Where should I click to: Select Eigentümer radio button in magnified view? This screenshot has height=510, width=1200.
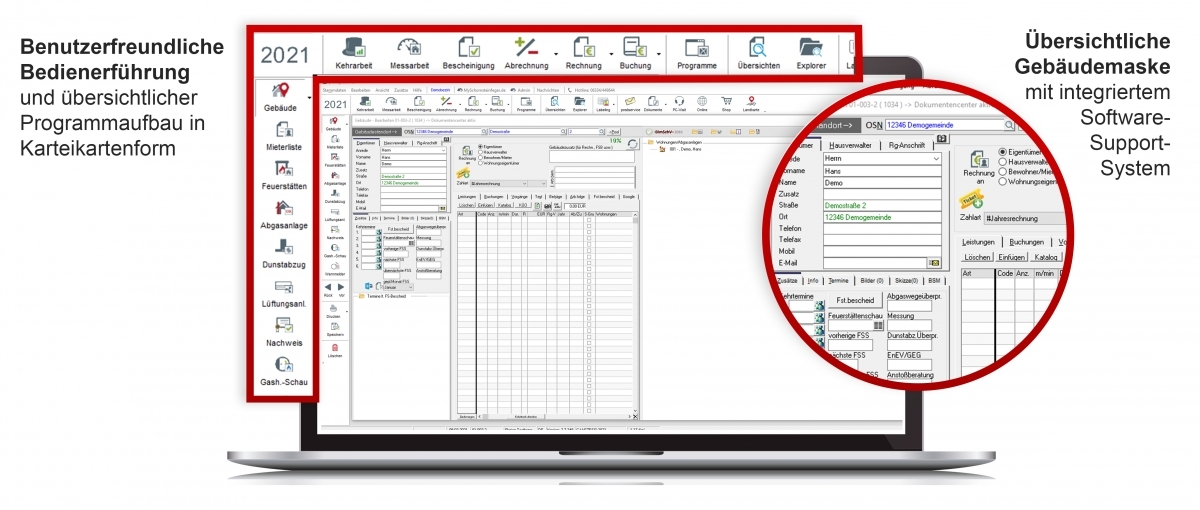tap(1001, 151)
